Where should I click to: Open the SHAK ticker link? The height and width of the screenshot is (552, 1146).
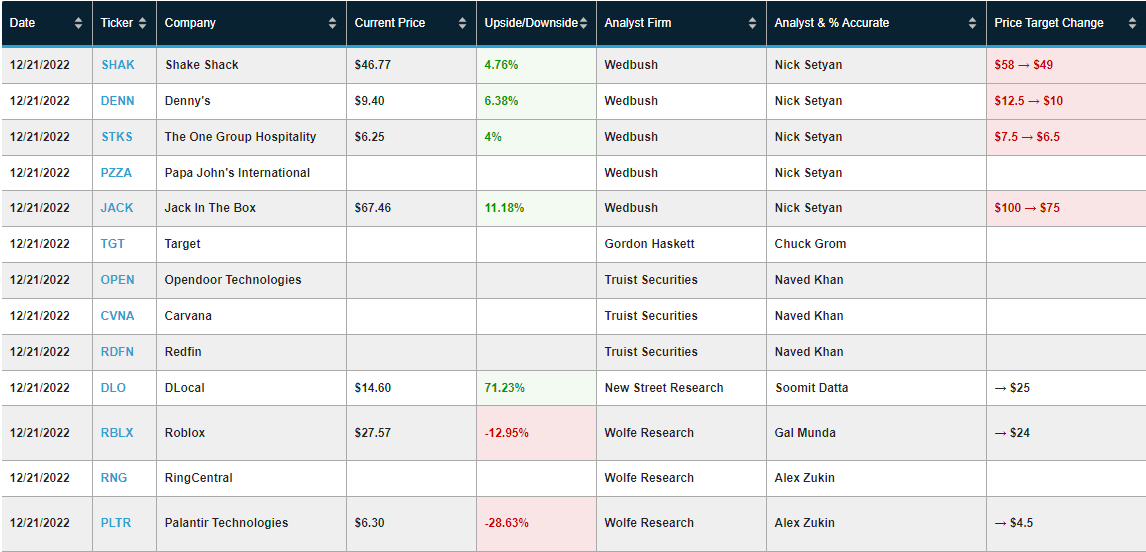tap(117, 65)
